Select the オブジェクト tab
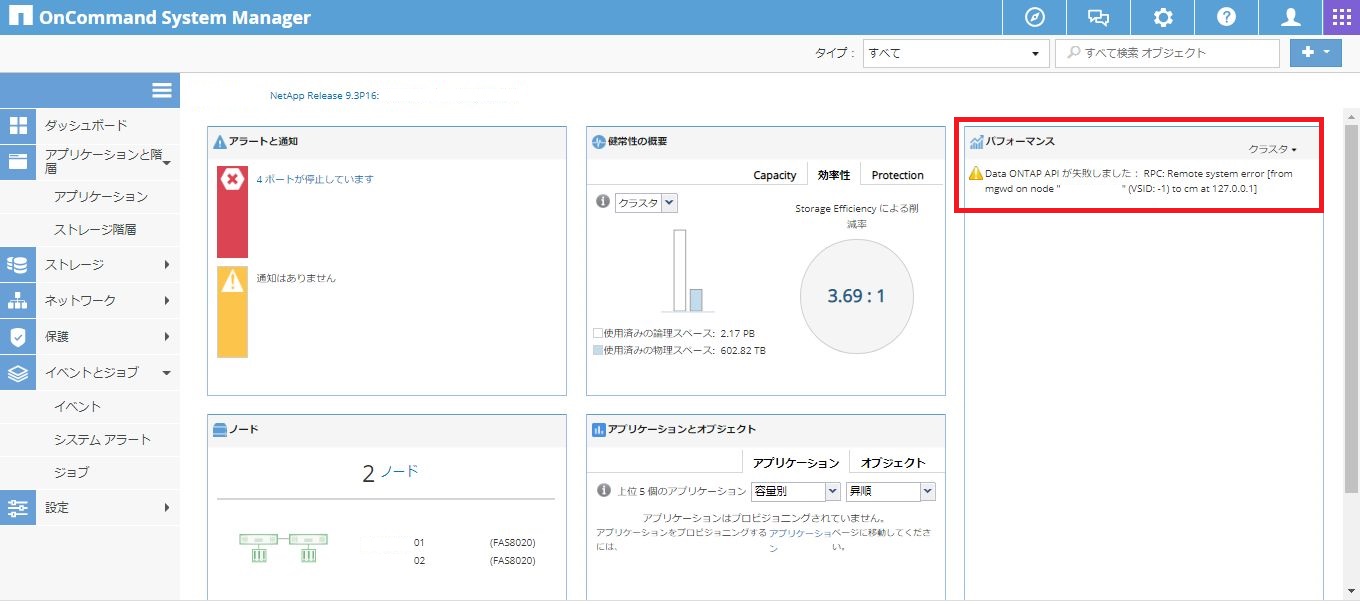The height and width of the screenshot is (604, 1360). click(x=893, y=463)
